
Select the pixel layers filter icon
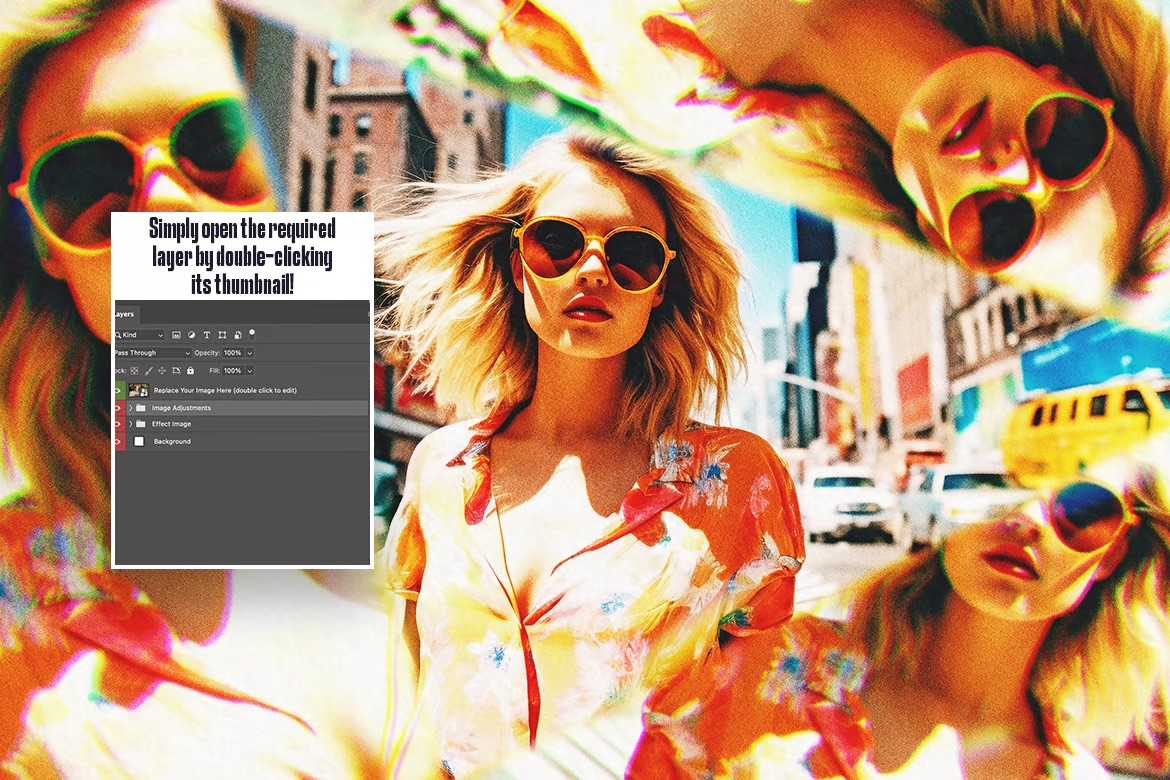(x=176, y=336)
